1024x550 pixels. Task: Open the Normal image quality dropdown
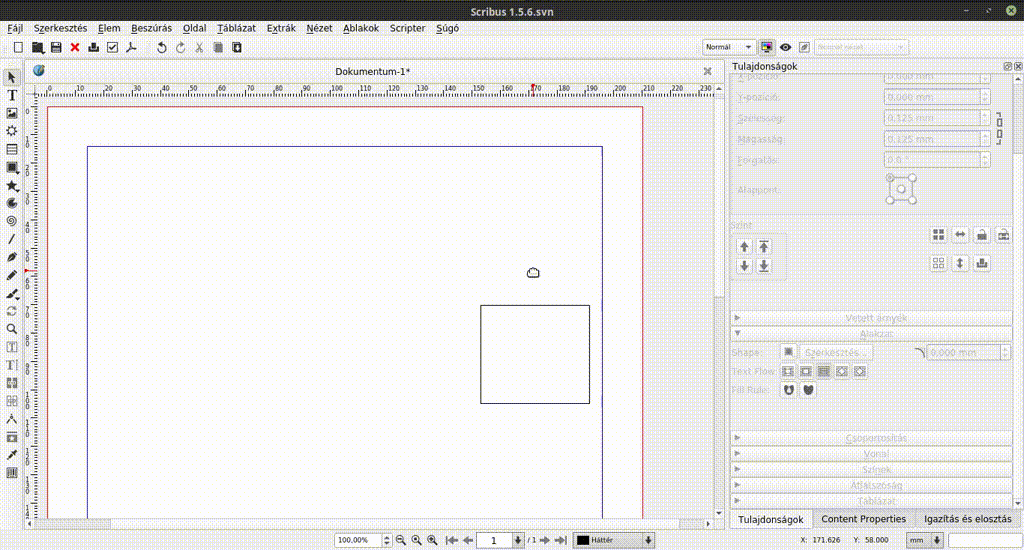[729, 47]
